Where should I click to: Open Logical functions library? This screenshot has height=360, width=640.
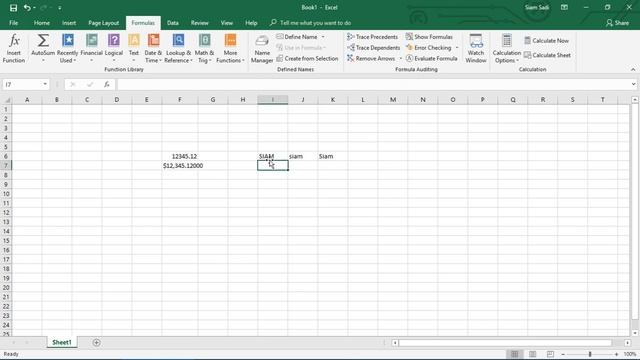[114, 49]
